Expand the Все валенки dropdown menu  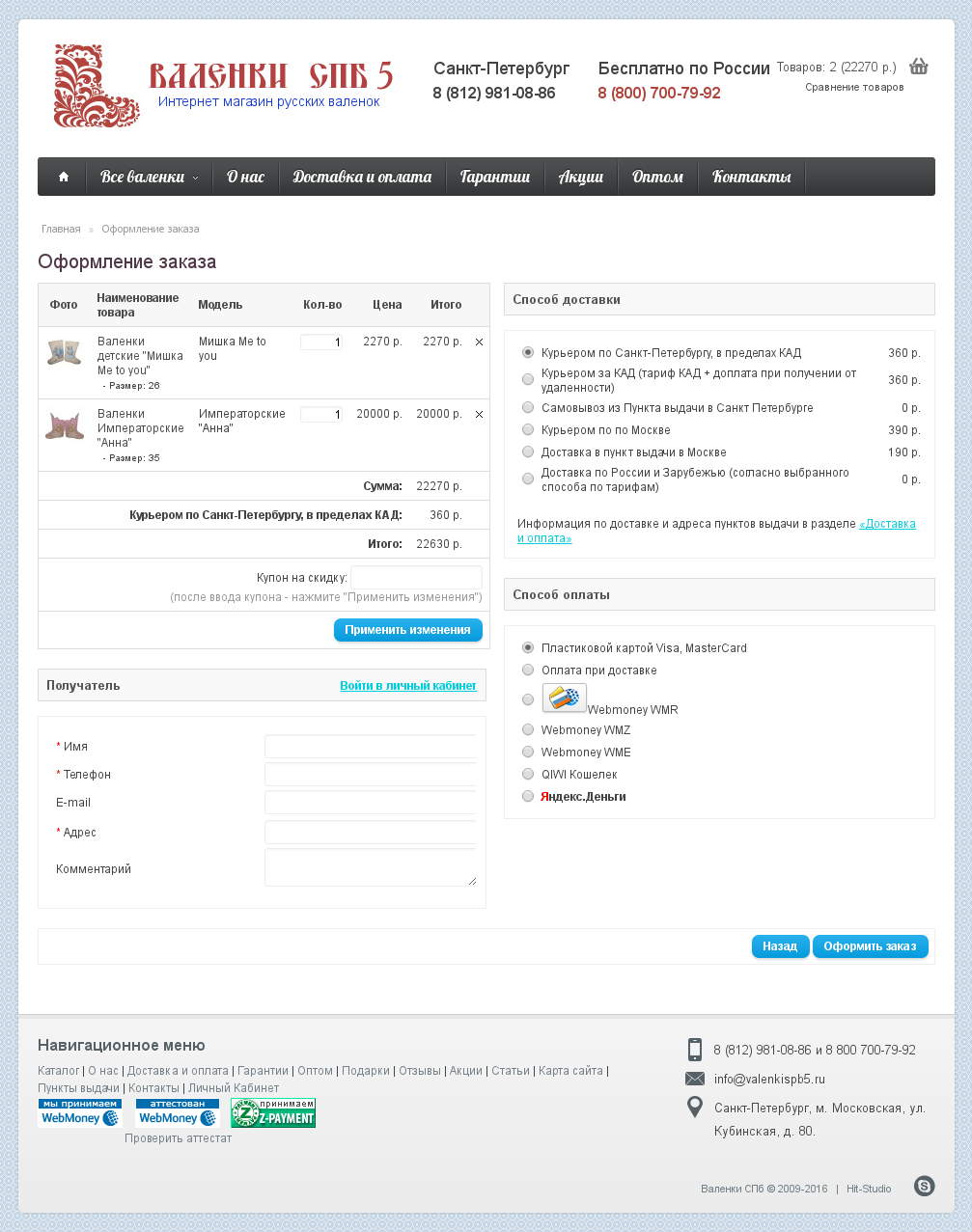[x=149, y=177]
